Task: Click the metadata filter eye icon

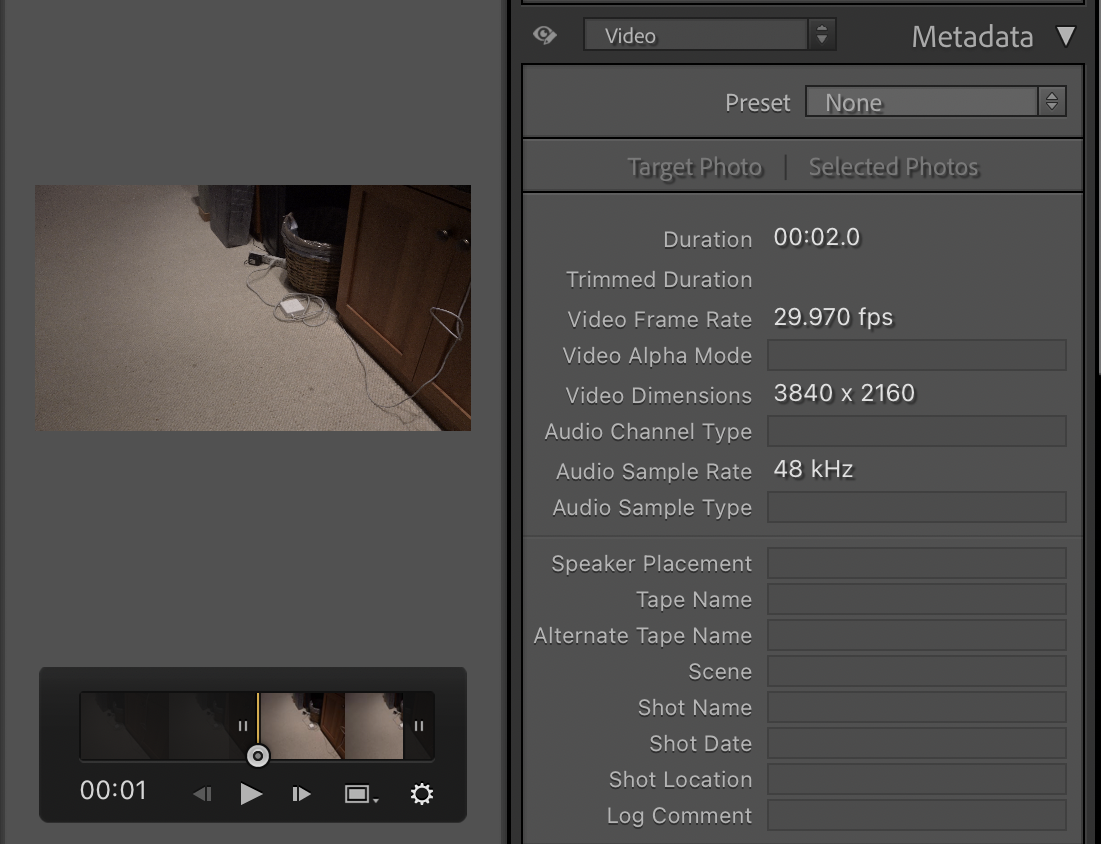Action: coord(544,35)
